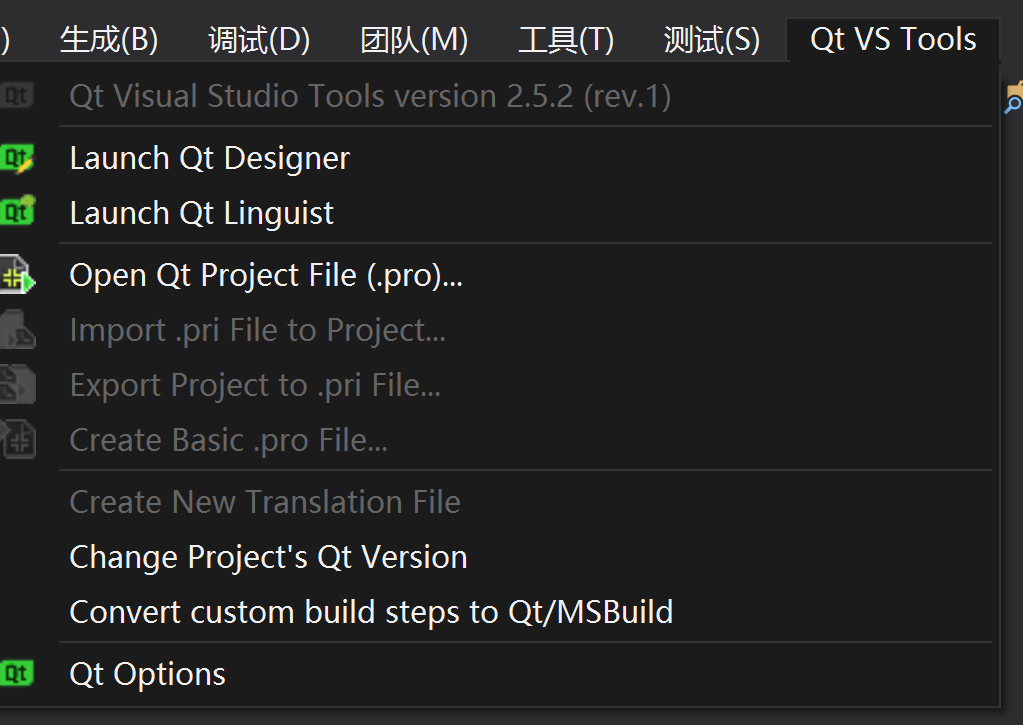The width and height of the screenshot is (1023, 725).
Task: Open the 测试(S) menu
Action: click(x=711, y=39)
